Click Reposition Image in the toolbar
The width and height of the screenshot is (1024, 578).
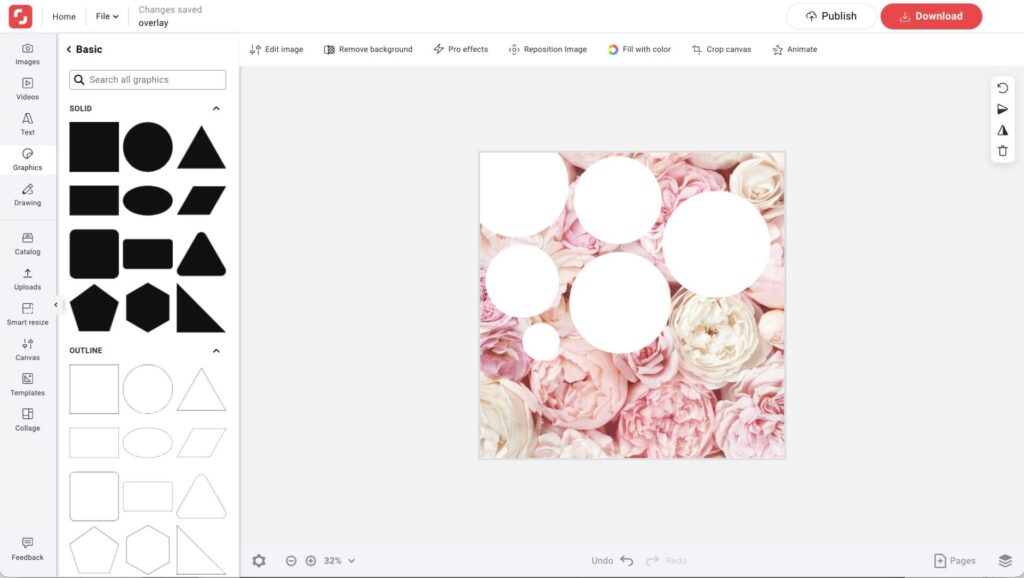[x=547, y=48]
